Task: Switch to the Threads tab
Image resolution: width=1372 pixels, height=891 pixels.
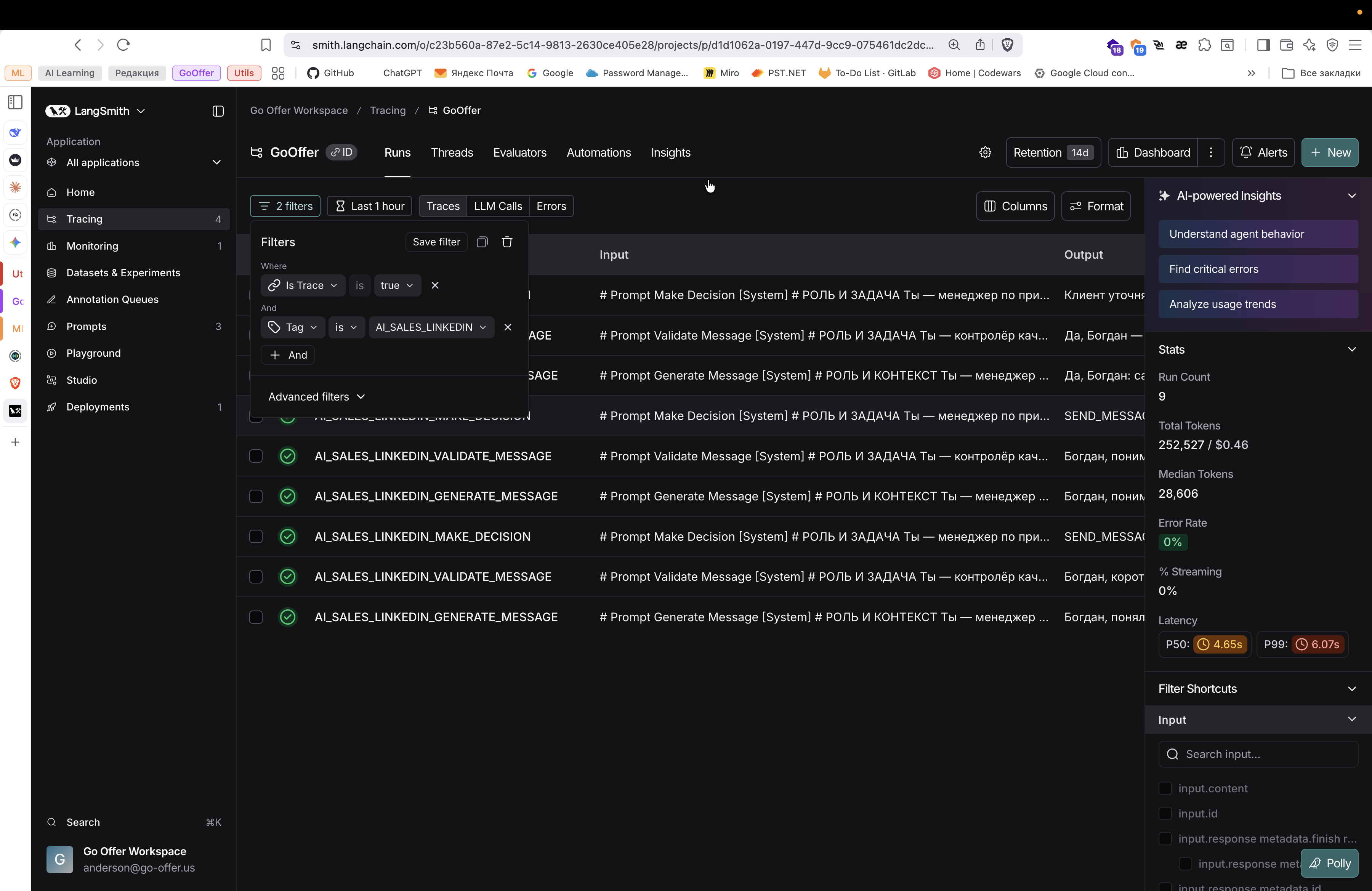Action: 451,153
